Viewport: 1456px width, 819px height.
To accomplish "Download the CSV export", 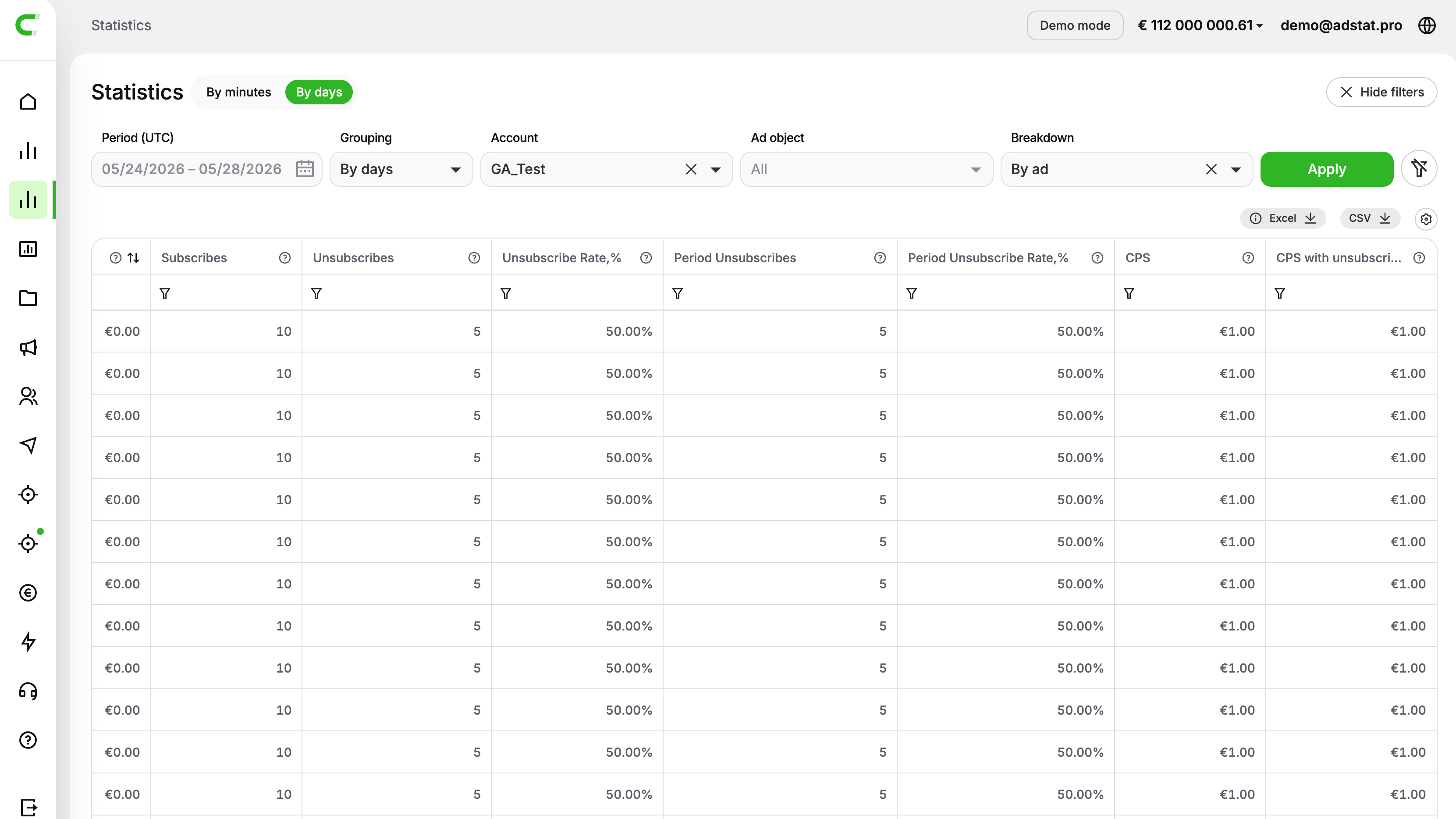I will (1370, 218).
